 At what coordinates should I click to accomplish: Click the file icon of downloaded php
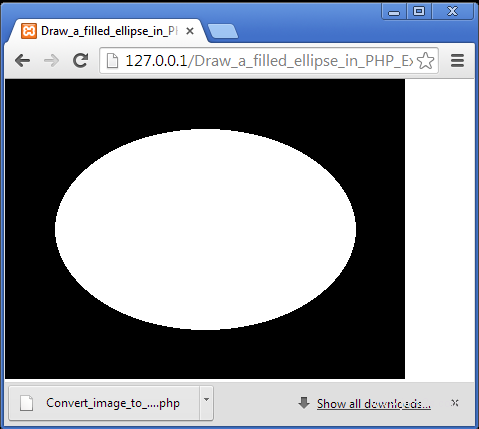[27, 403]
